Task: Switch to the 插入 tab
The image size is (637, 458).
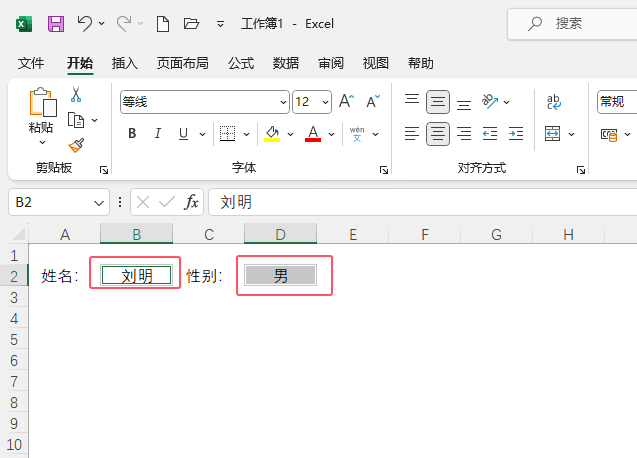Action: pos(125,63)
